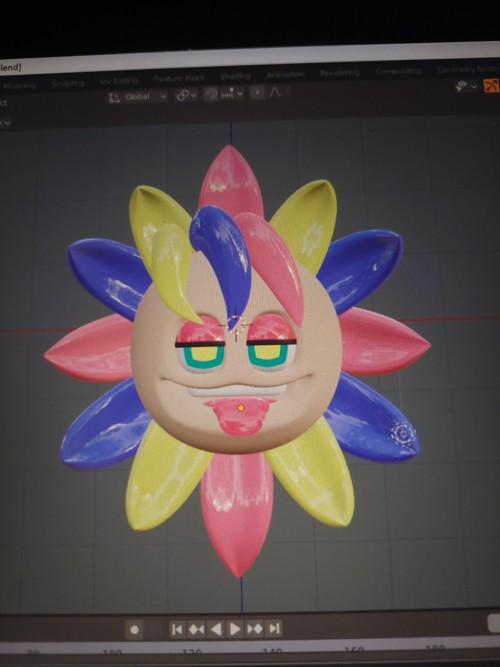Jump to the next keyframe
The width and height of the screenshot is (500, 667).
point(255,628)
